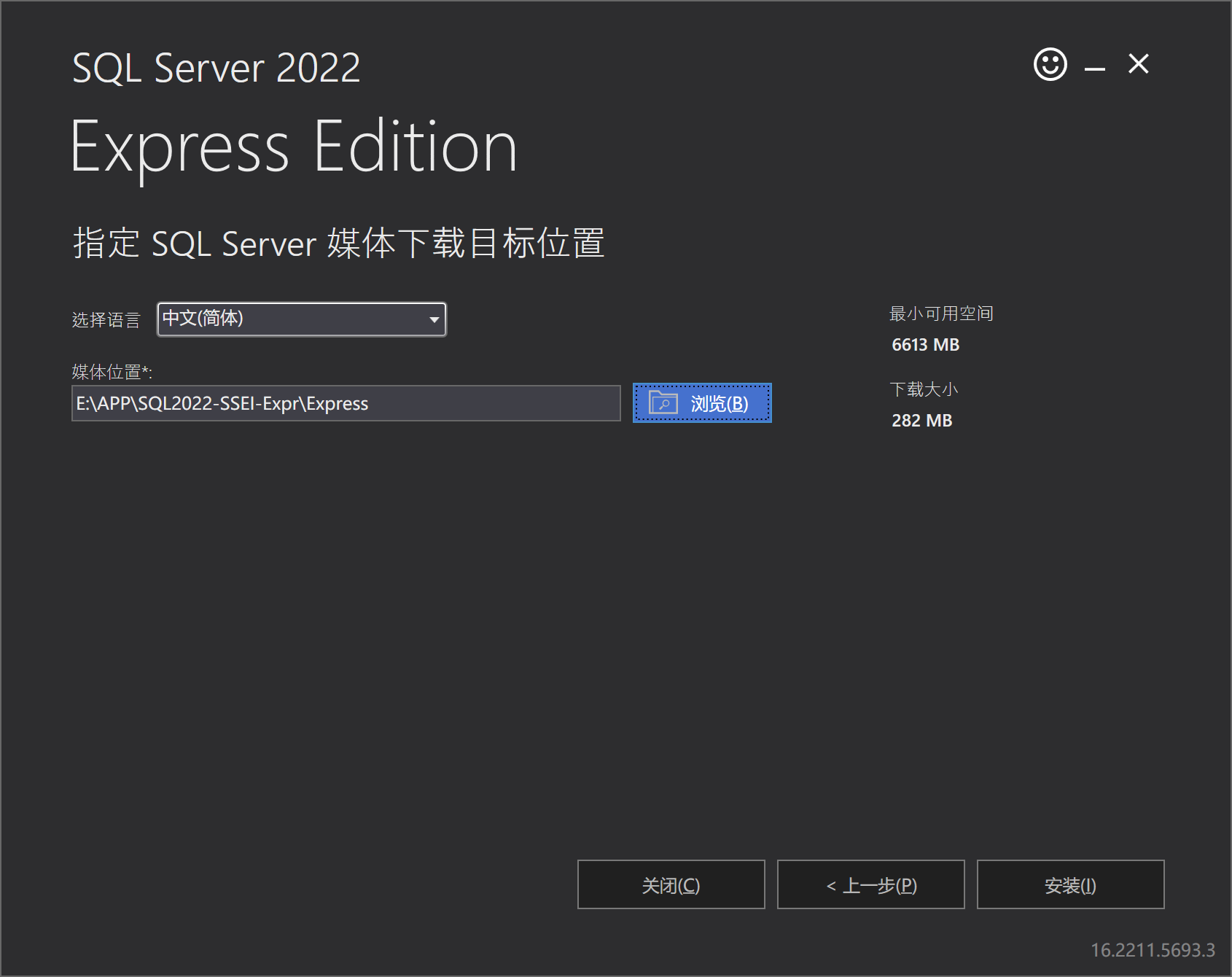Image resolution: width=1232 pixels, height=977 pixels.
Task: Go back with the 上一步(P) button
Action: tap(870, 884)
